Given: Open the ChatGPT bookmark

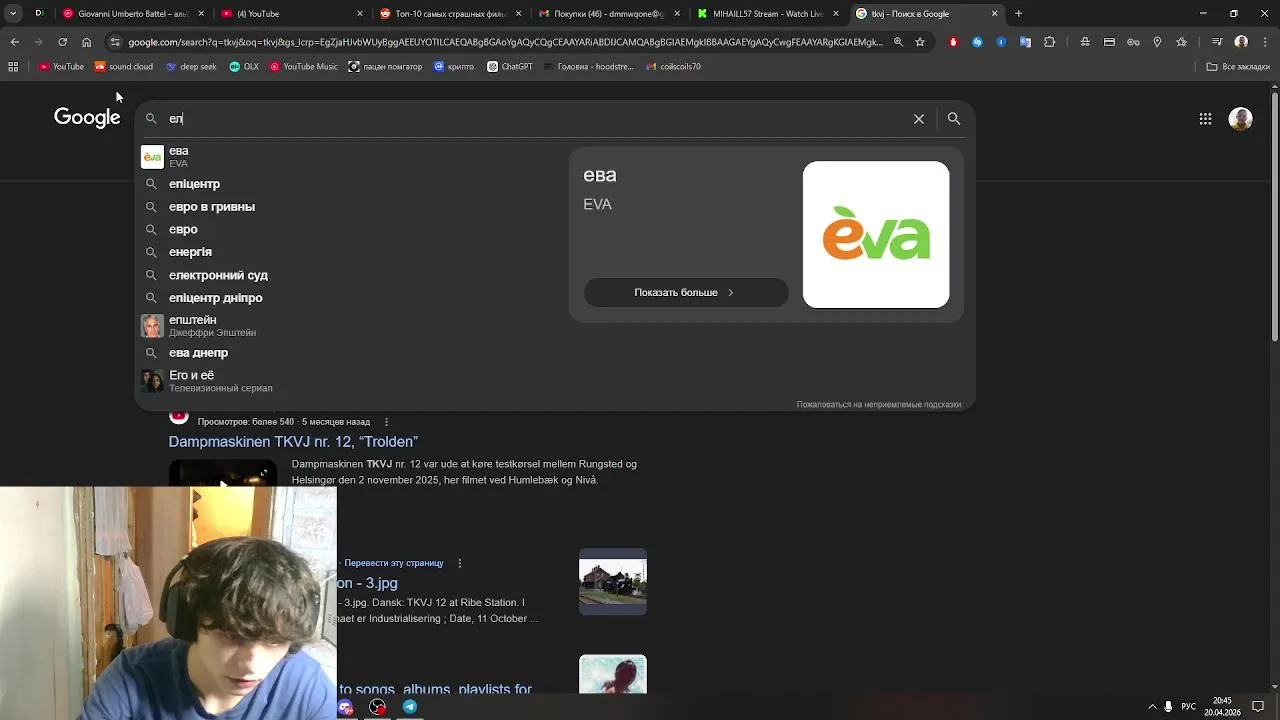Looking at the screenshot, I should pos(510,67).
